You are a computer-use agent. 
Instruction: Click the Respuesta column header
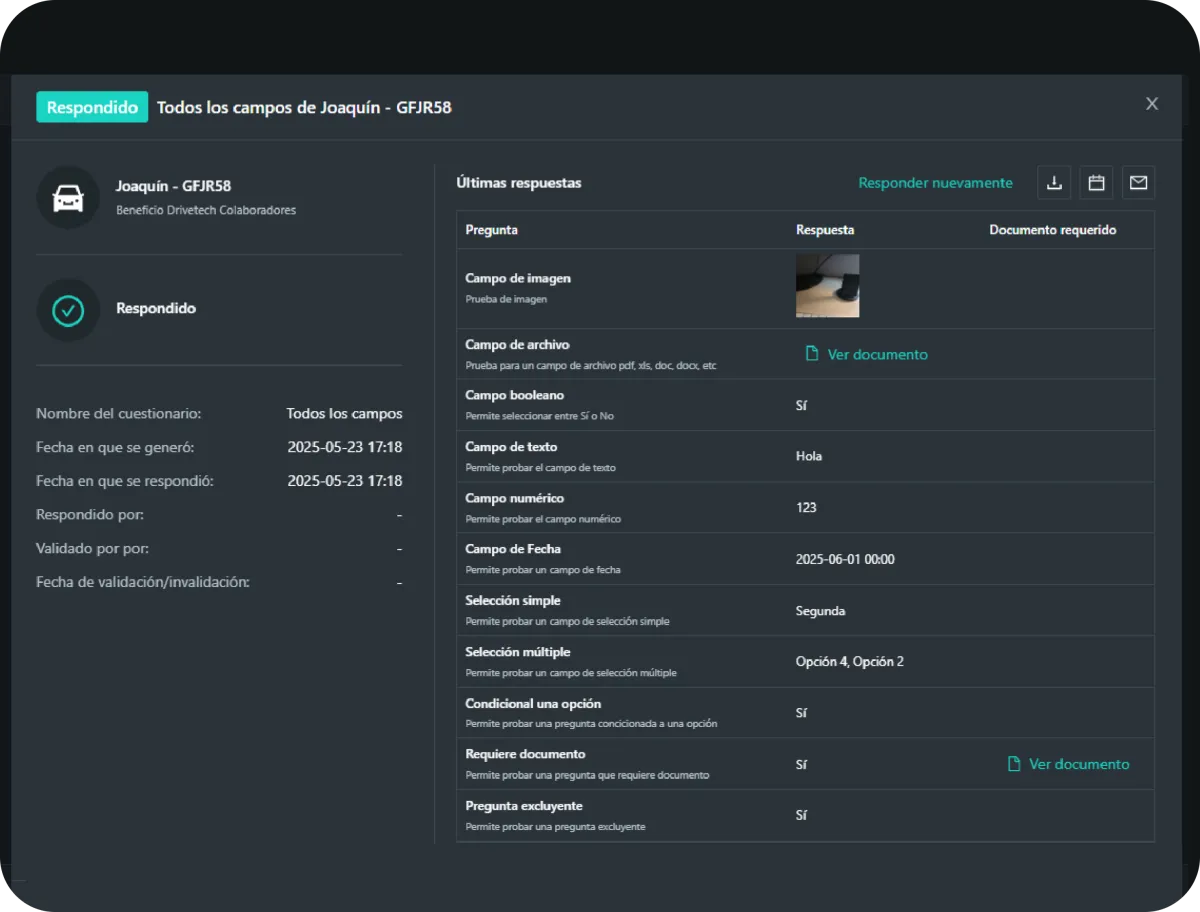[x=825, y=230]
